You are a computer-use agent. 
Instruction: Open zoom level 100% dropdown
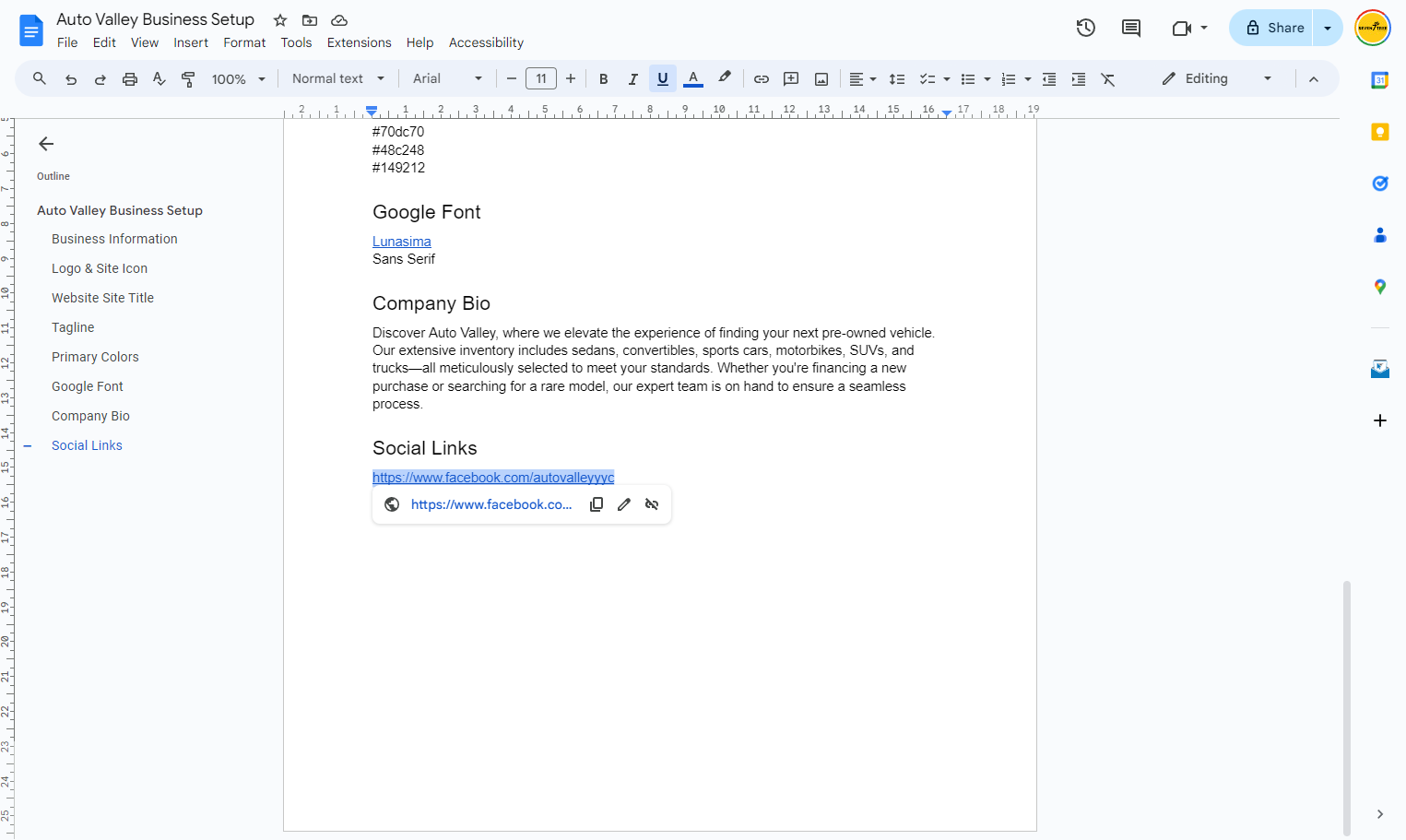tap(238, 79)
